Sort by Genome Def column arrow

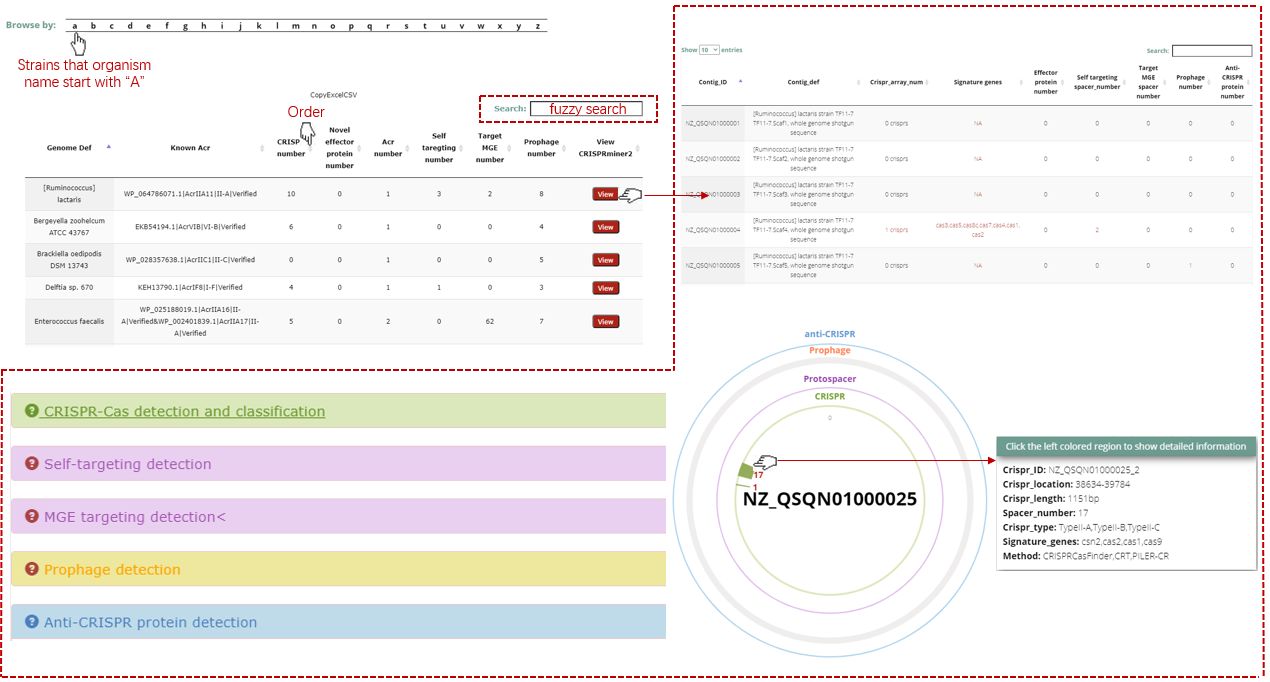pos(108,147)
